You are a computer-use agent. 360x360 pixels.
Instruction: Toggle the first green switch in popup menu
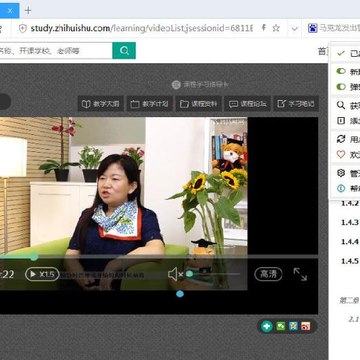(x=341, y=71)
